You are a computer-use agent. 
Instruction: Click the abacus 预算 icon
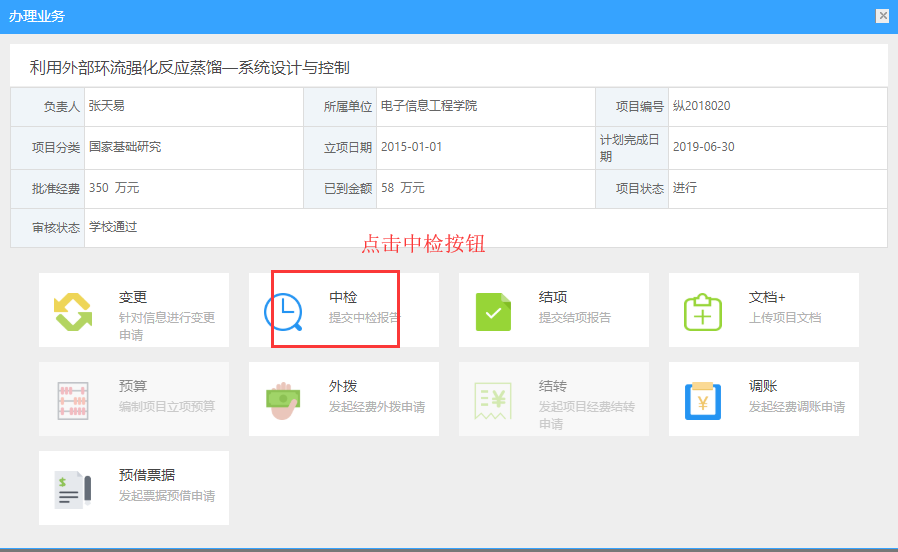tap(72, 400)
